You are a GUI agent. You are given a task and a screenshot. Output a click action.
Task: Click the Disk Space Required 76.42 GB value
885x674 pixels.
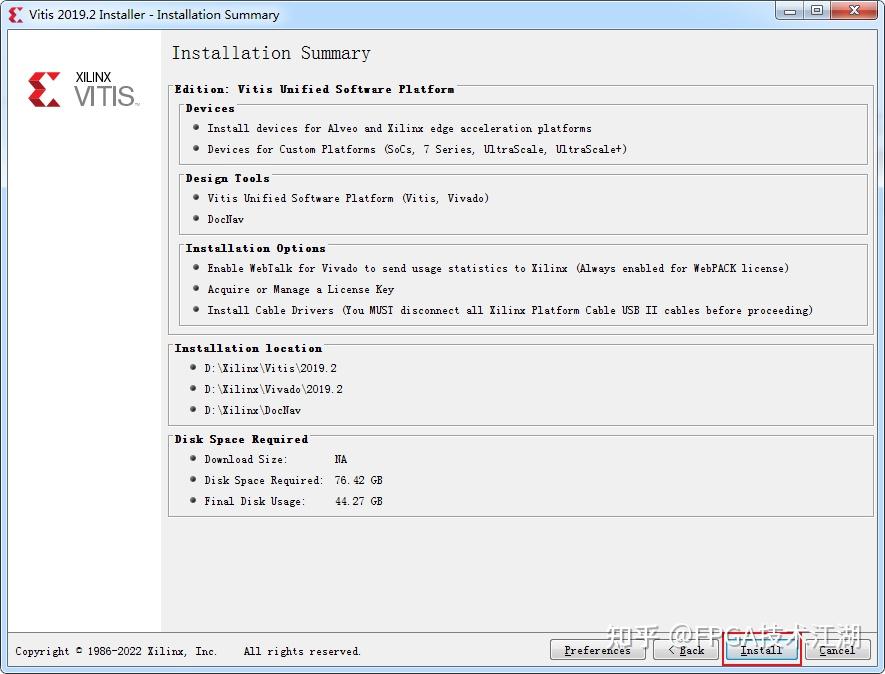(x=358, y=480)
